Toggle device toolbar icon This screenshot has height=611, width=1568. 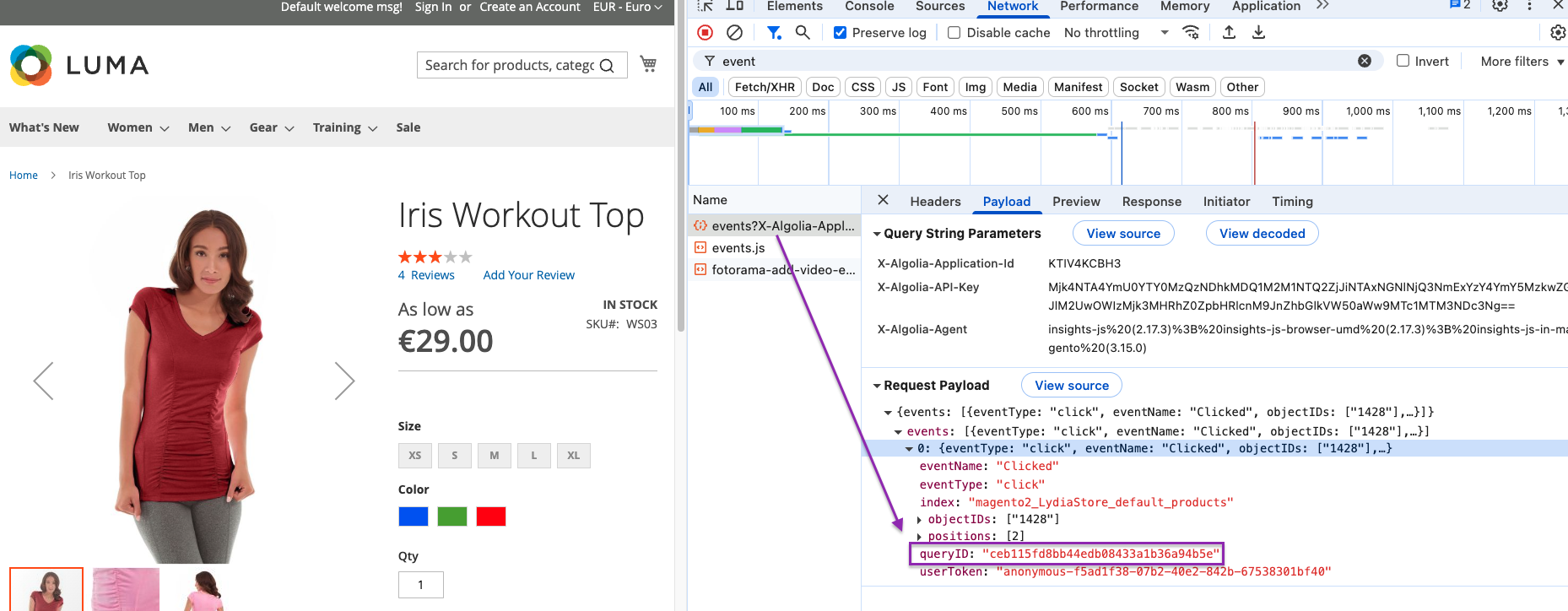pyautogui.click(x=735, y=6)
